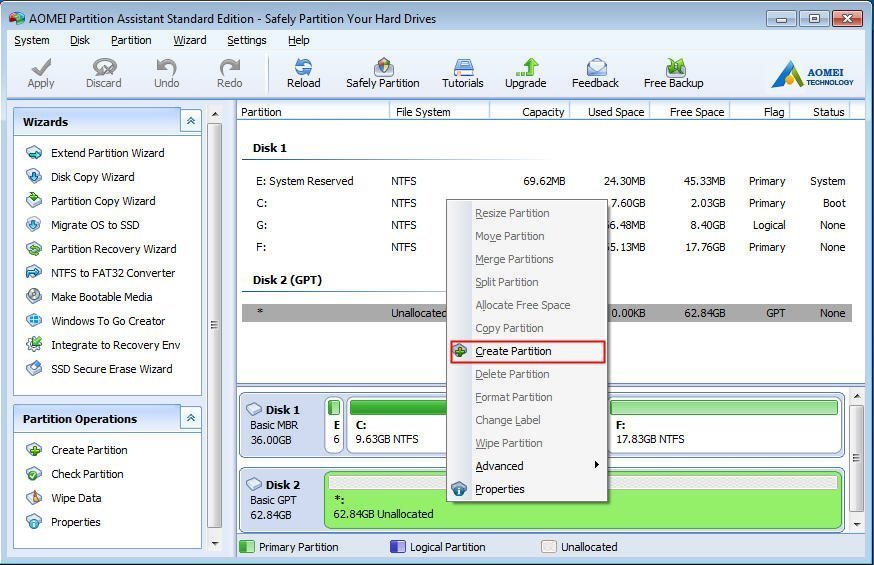Screen dimensions: 874x565
Task: Open the System menu
Action: [32, 40]
